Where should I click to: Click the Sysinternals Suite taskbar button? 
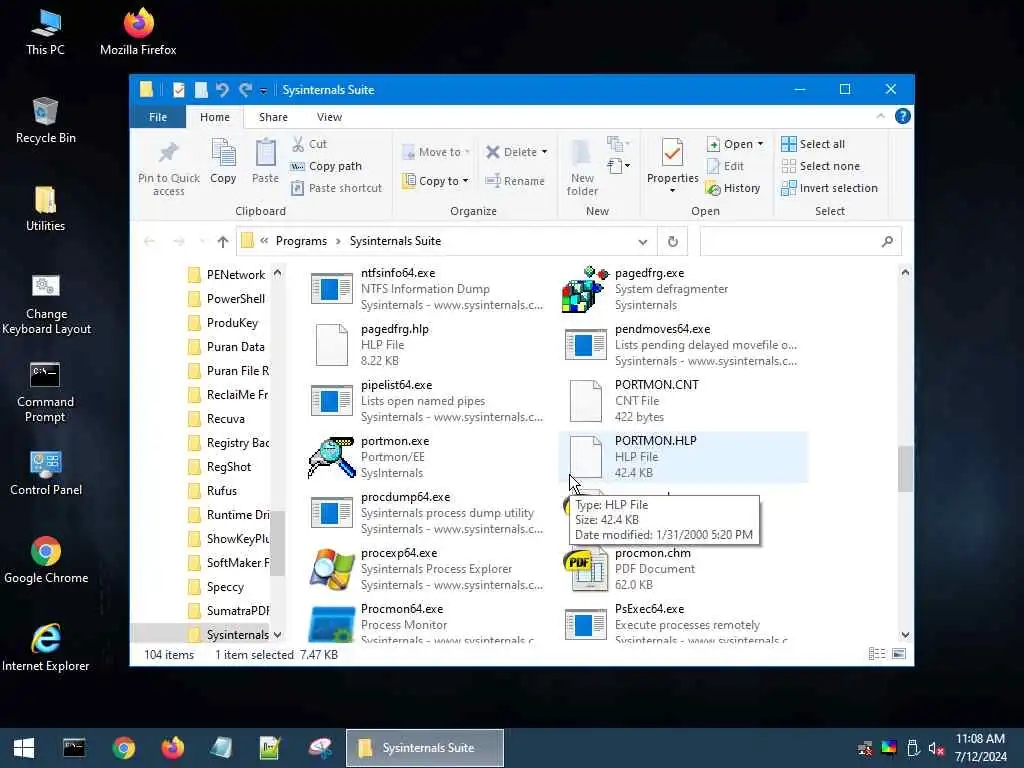(424, 748)
